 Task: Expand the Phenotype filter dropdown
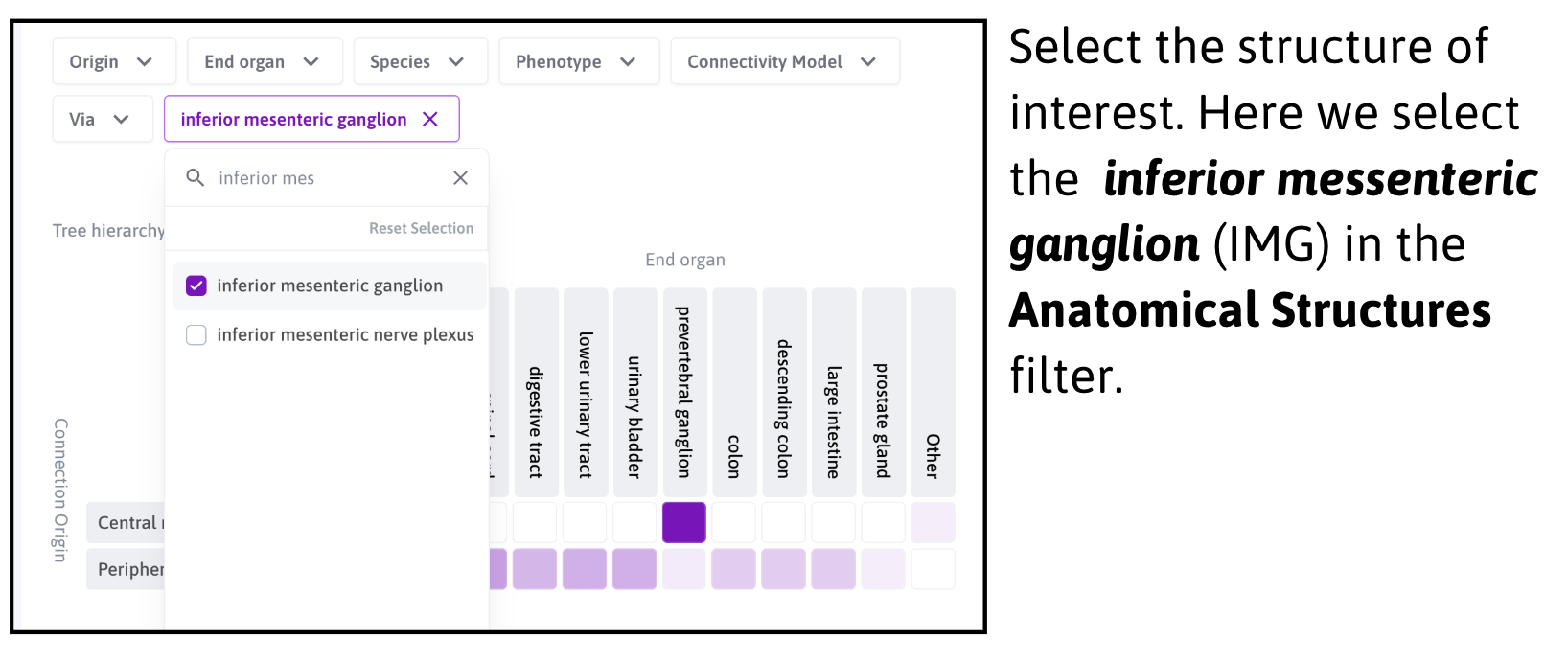(x=577, y=61)
